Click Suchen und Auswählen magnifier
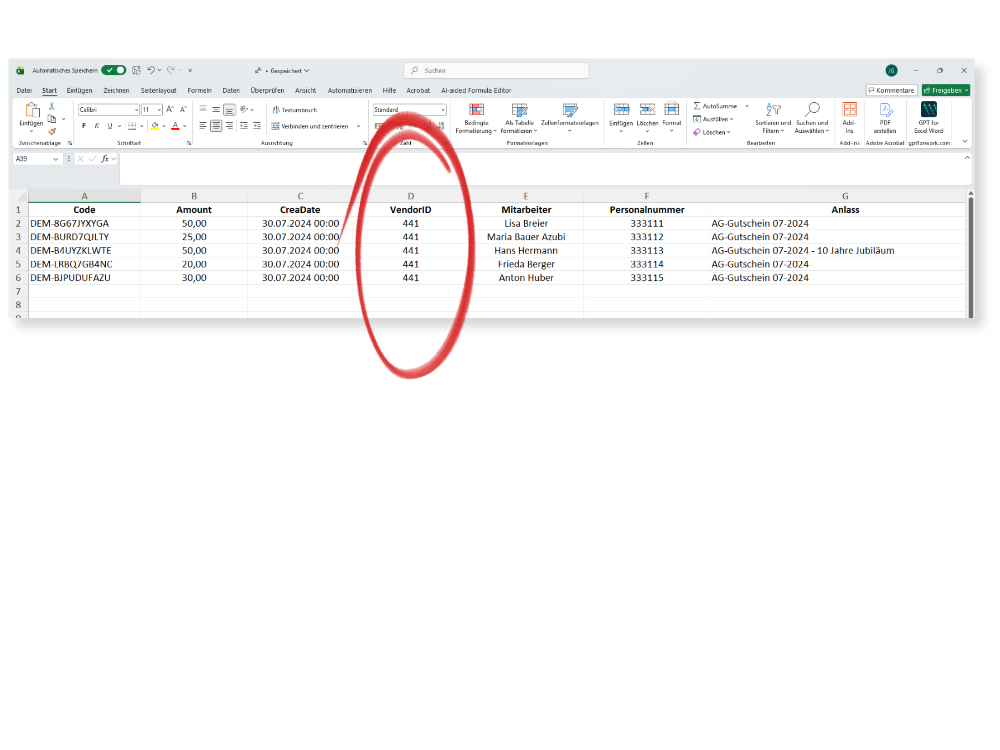This screenshot has width=1000, height=750. pyautogui.click(x=812, y=110)
